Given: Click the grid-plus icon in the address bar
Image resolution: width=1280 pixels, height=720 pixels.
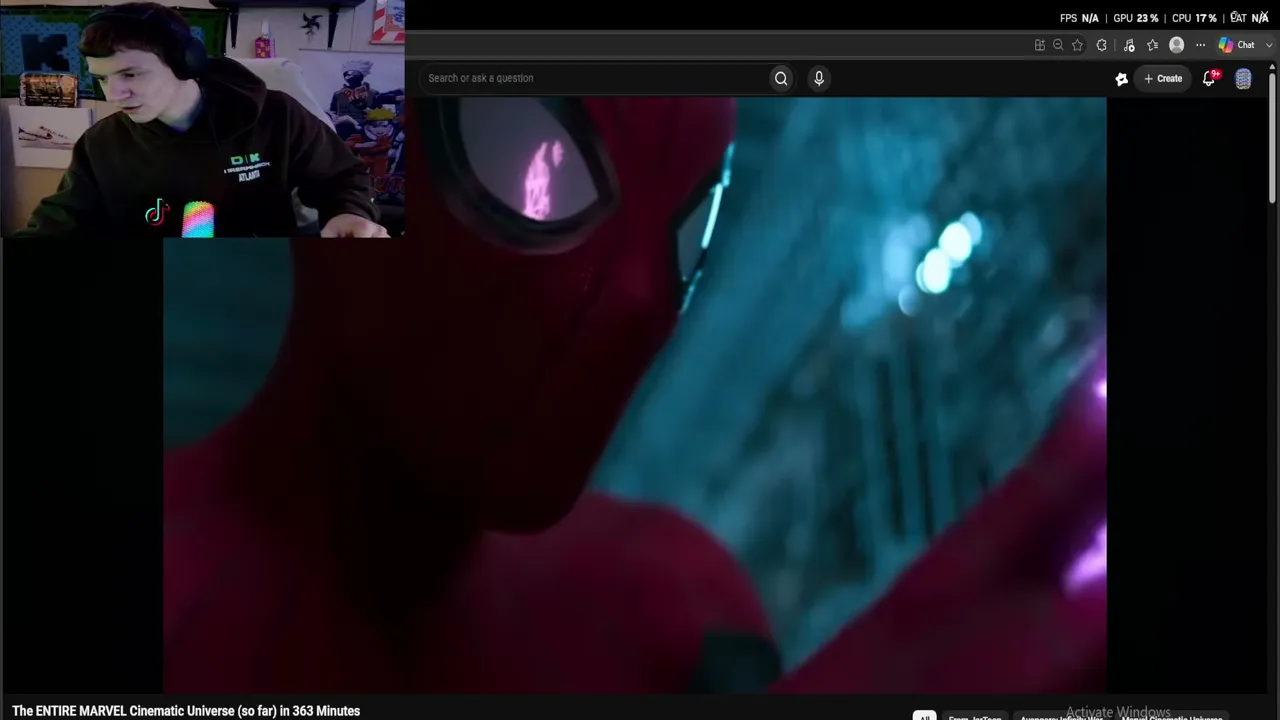Looking at the screenshot, I should [x=1040, y=45].
